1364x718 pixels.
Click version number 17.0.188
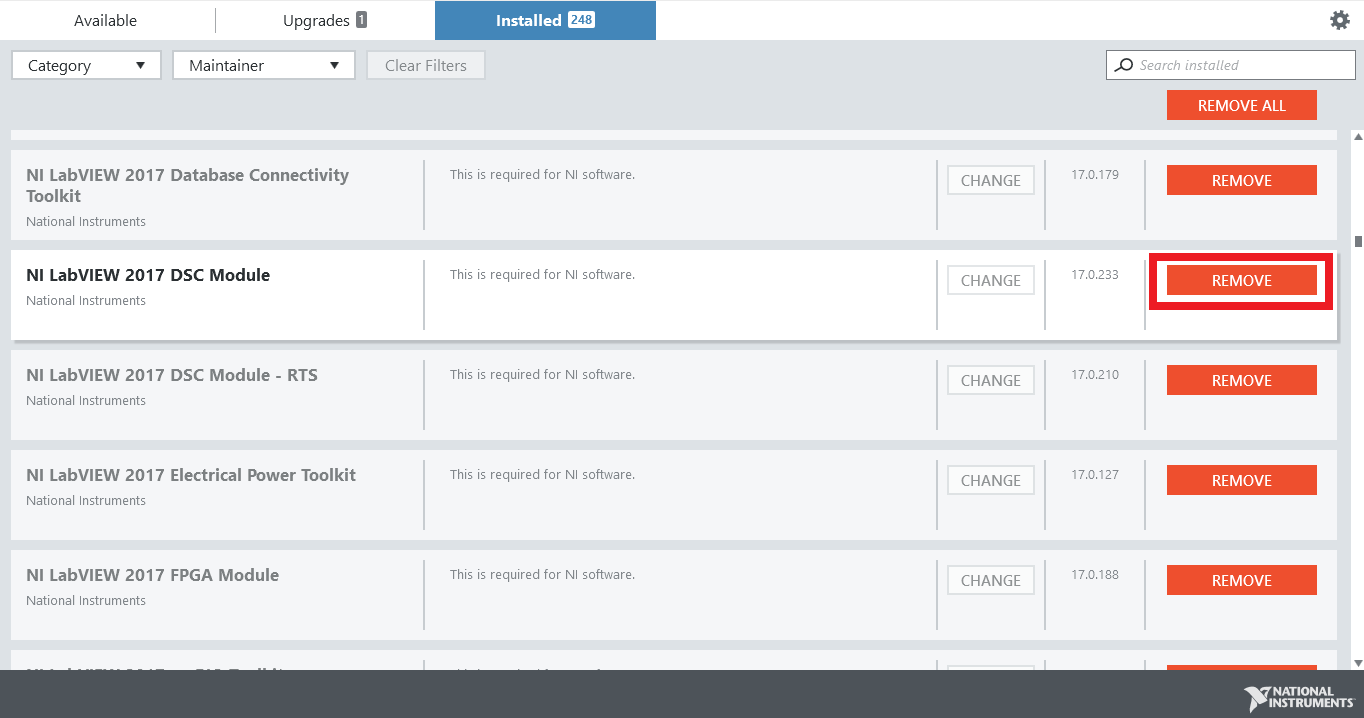(x=1095, y=574)
